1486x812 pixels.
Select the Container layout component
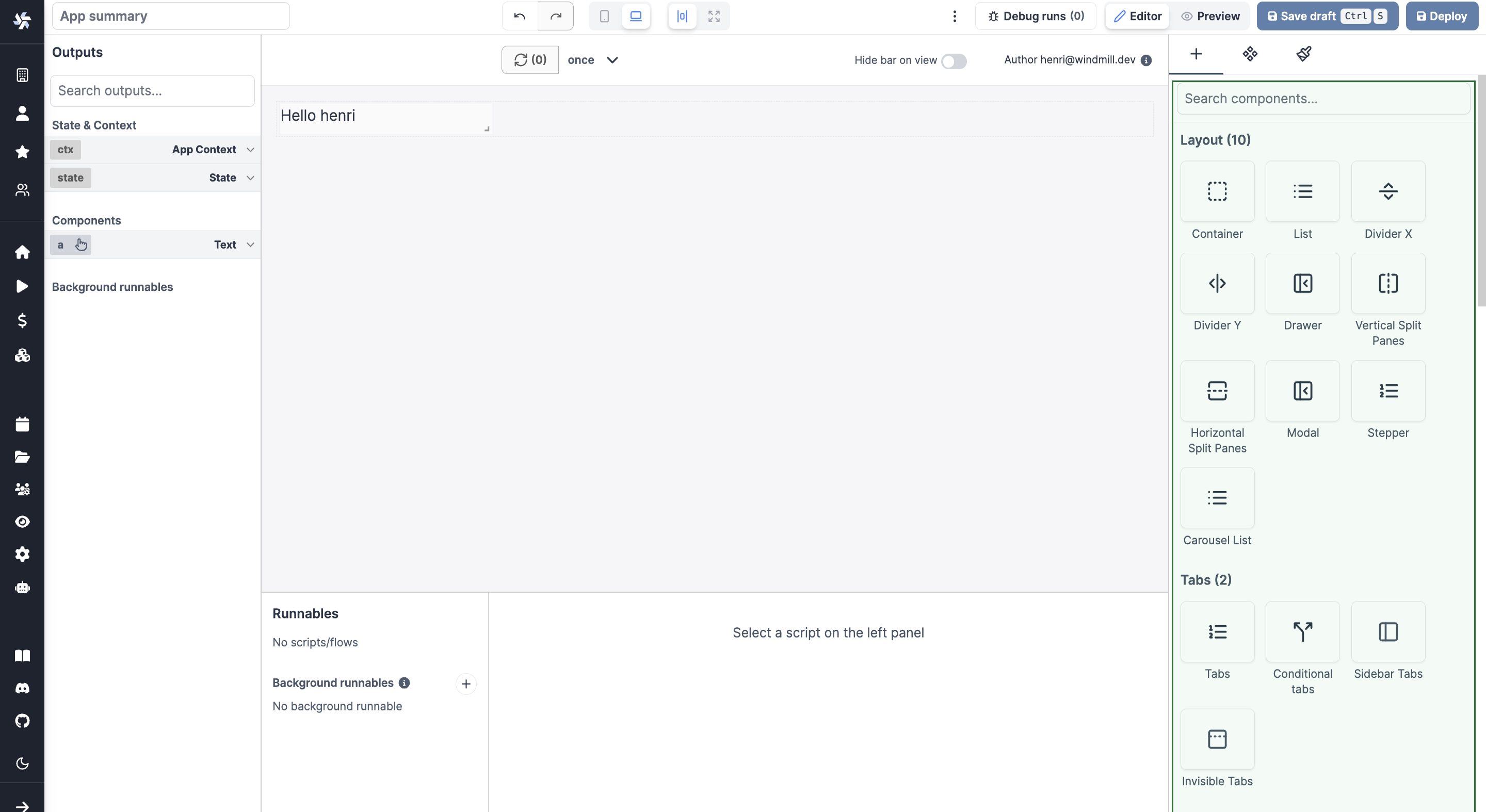[x=1217, y=191]
